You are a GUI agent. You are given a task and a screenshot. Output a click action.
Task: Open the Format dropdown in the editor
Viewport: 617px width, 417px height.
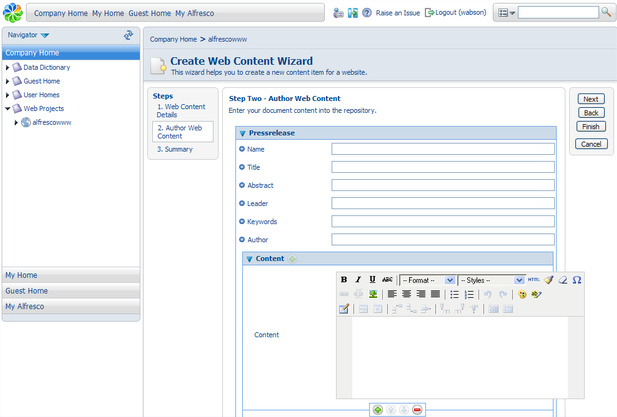(x=427, y=280)
